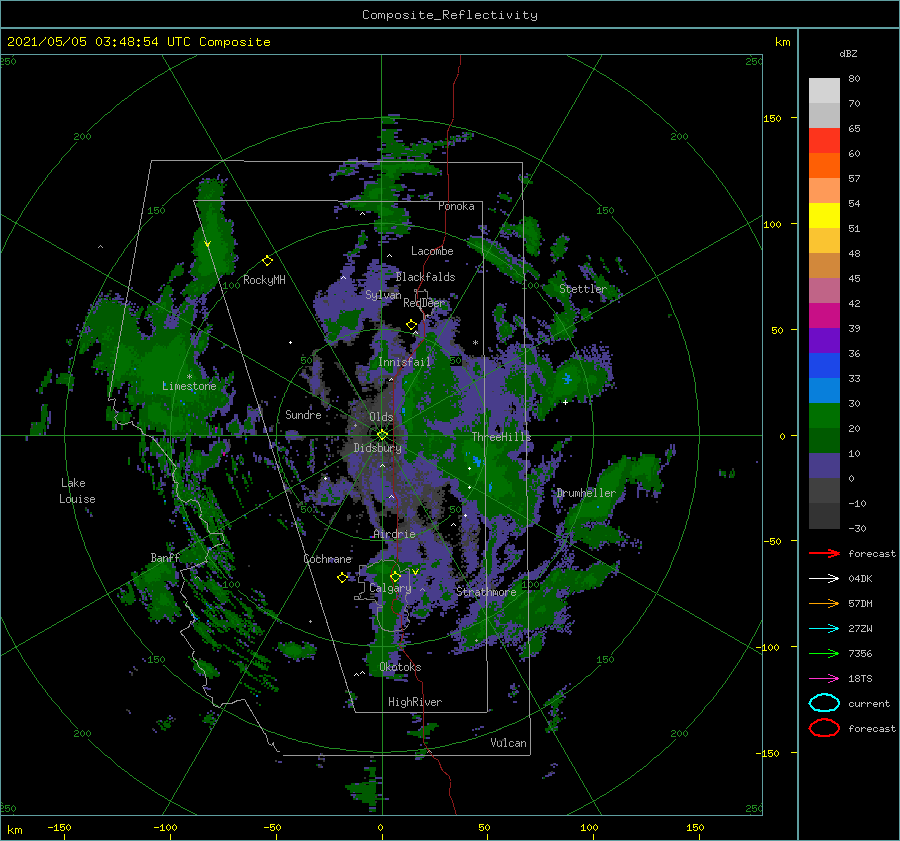Click the magenta 39-42 dBZ swatch
This screenshot has width=900, height=841.
[824, 316]
